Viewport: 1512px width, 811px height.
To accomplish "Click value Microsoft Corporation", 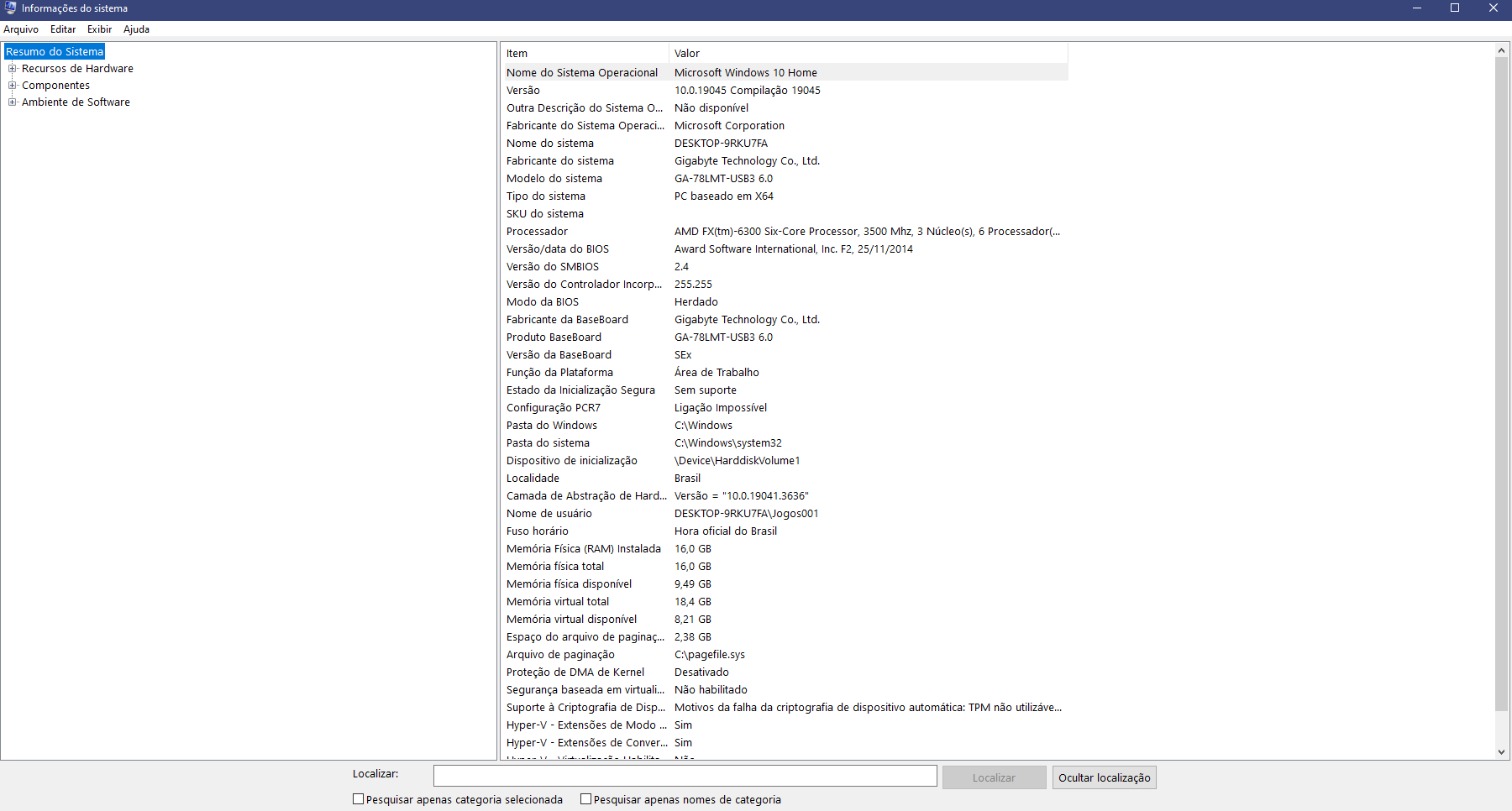I will click(729, 126).
